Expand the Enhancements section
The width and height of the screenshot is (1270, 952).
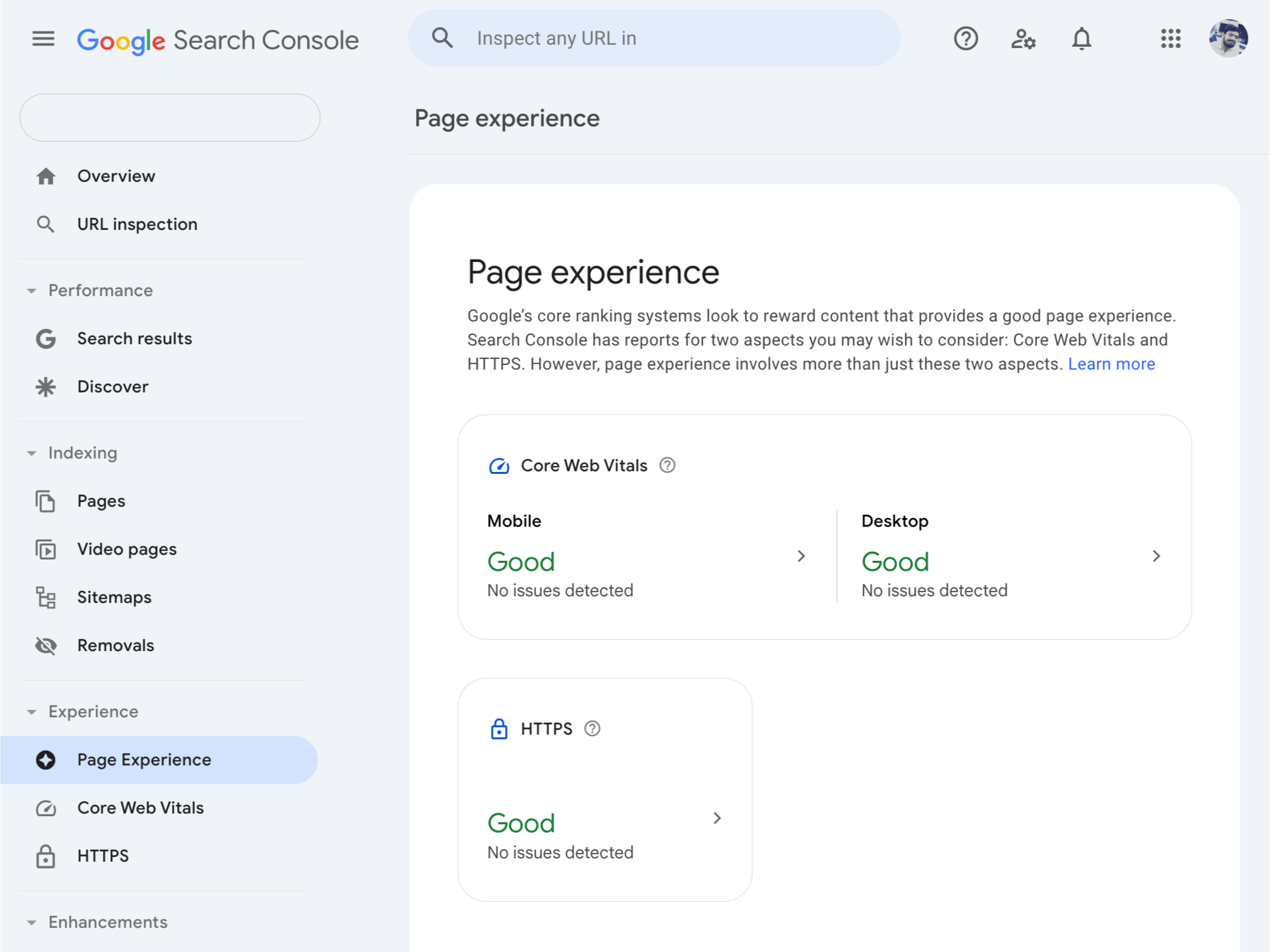click(x=31, y=923)
